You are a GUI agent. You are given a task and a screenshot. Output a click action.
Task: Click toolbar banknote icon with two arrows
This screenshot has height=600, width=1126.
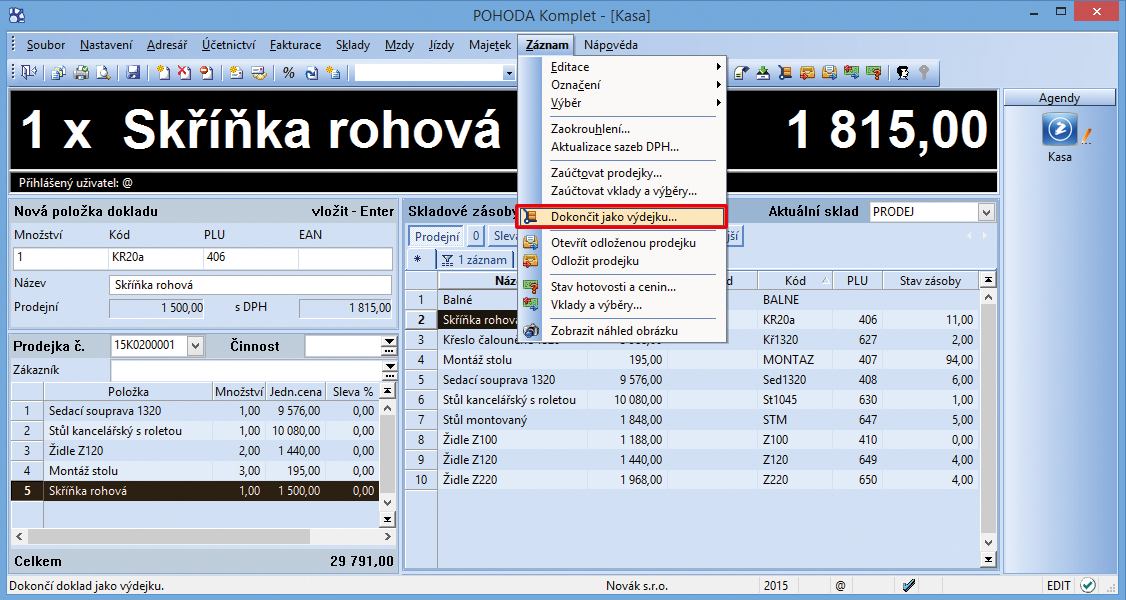tap(852, 72)
